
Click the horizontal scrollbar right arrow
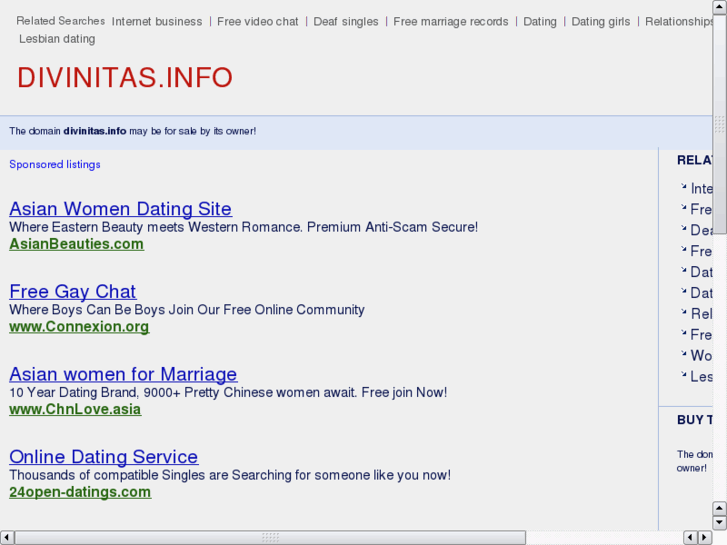point(705,538)
